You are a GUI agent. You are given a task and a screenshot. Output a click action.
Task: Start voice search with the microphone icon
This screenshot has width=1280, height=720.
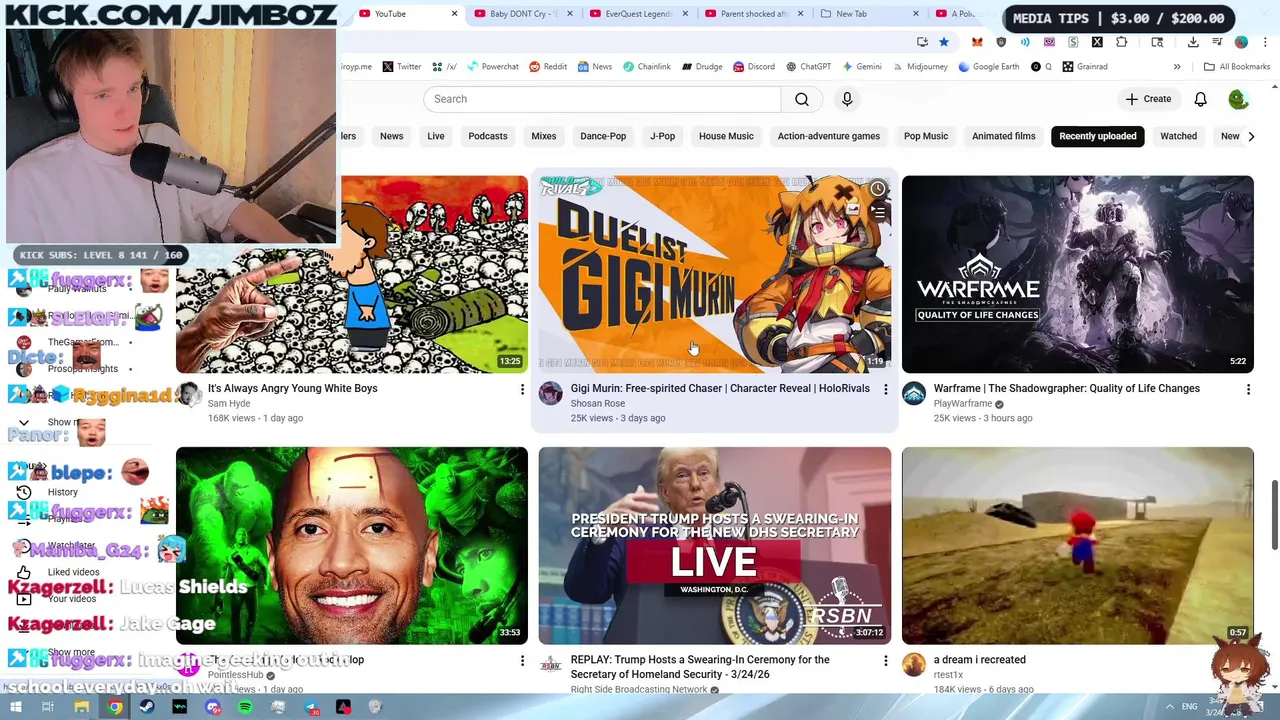[x=847, y=99]
